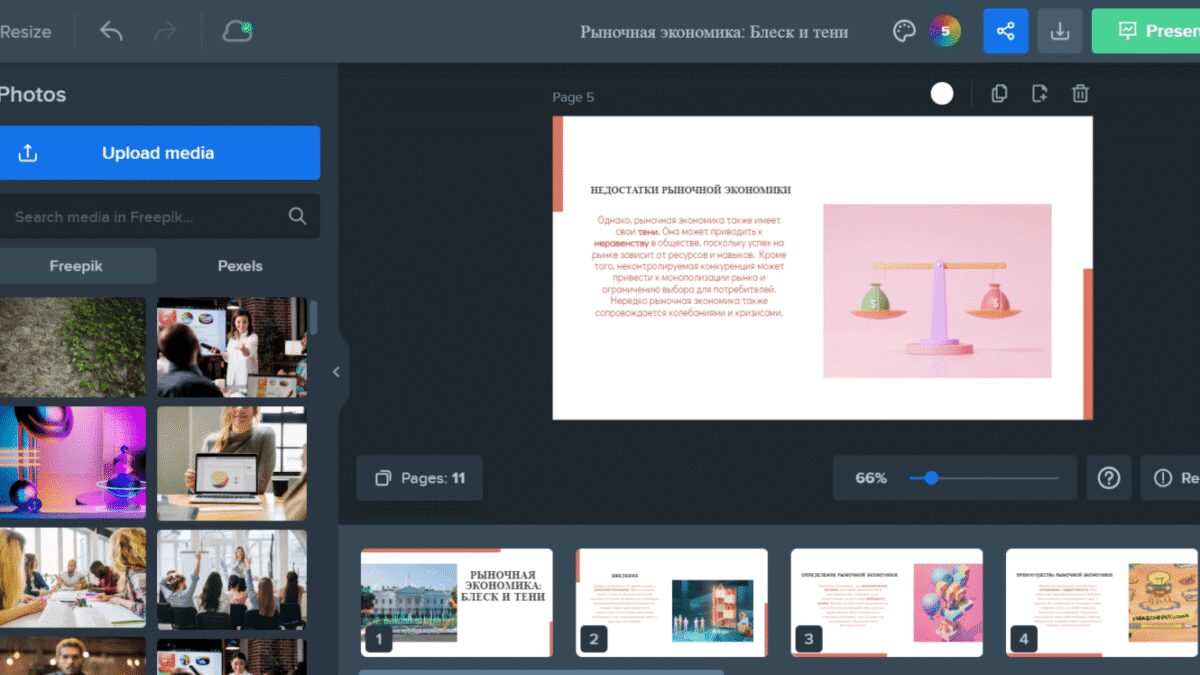The height and width of the screenshot is (675, 1200).
Task: Switch to the Freepik tab
Action: point(76,266)
